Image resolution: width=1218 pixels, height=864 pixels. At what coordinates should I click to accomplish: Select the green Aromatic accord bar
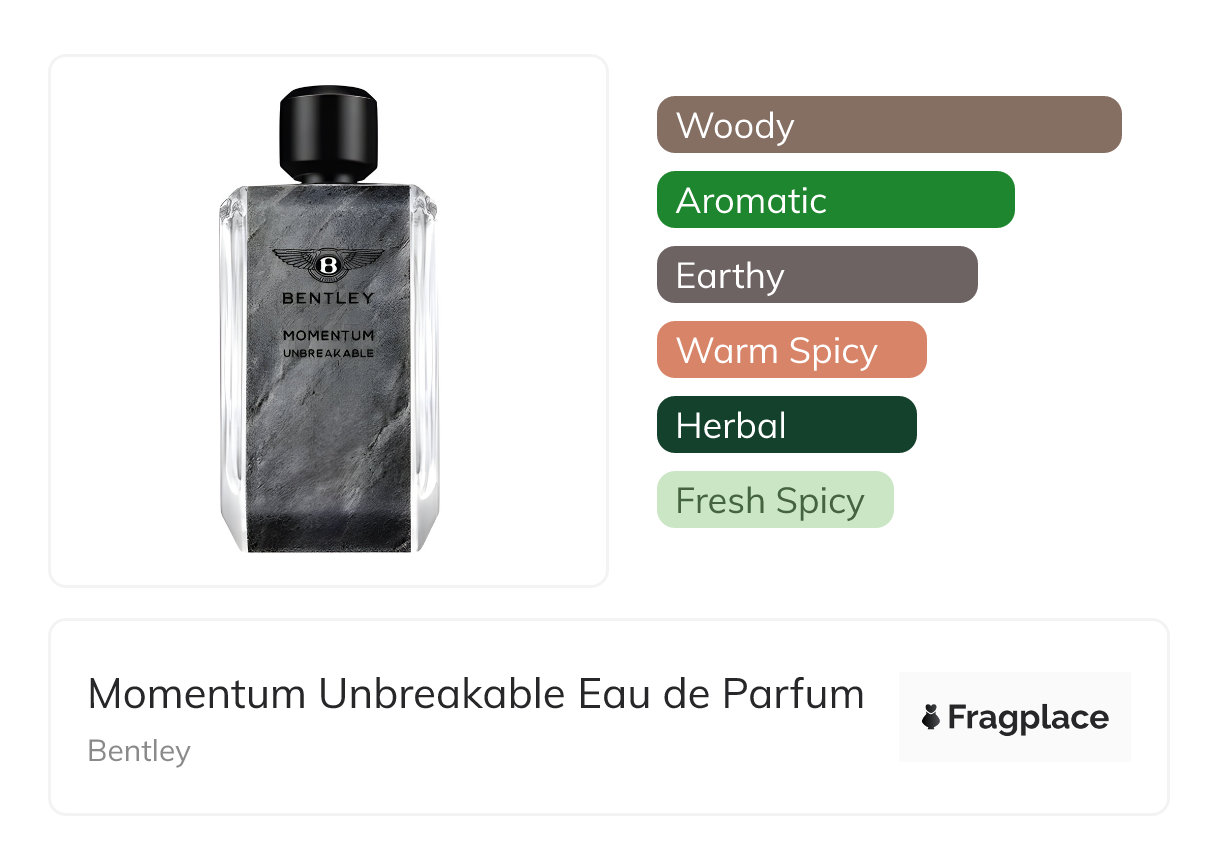click(x=836, y=200)
